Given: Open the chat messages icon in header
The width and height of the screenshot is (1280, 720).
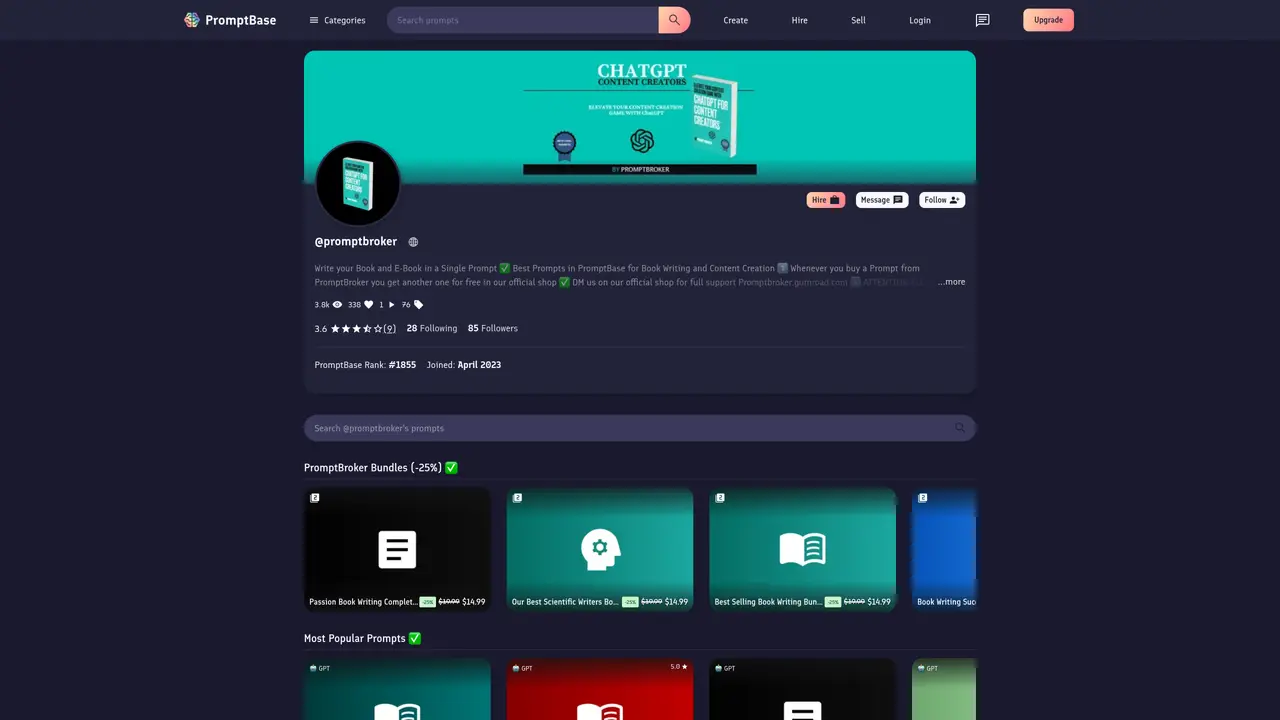Looking at the screenshot, I should tap(982, 20).
